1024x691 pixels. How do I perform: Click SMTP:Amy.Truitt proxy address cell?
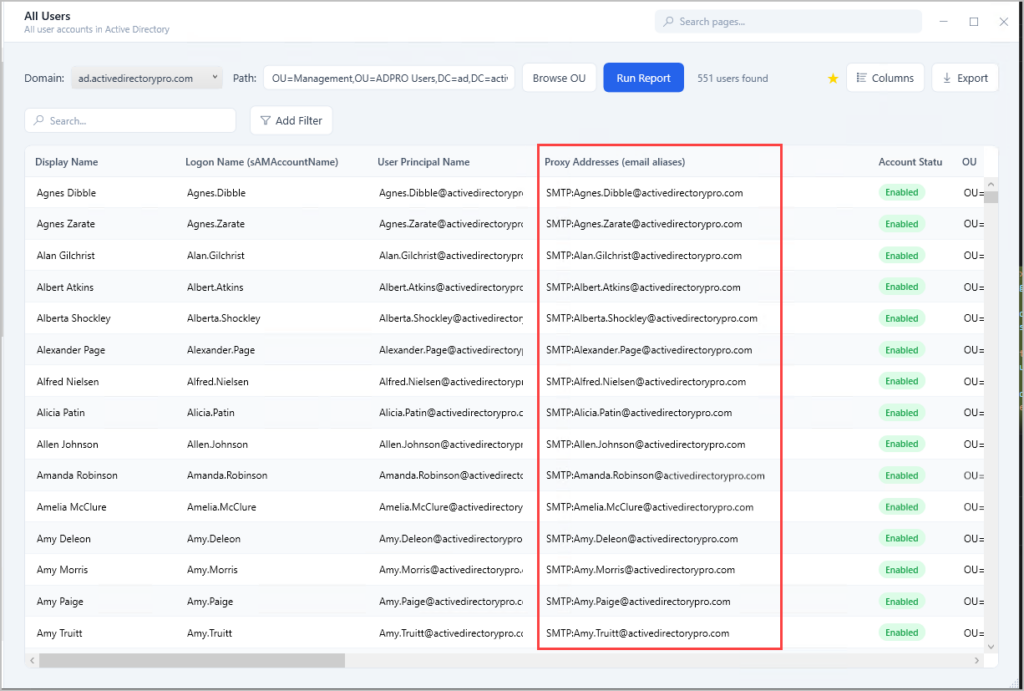pos(637,633)
